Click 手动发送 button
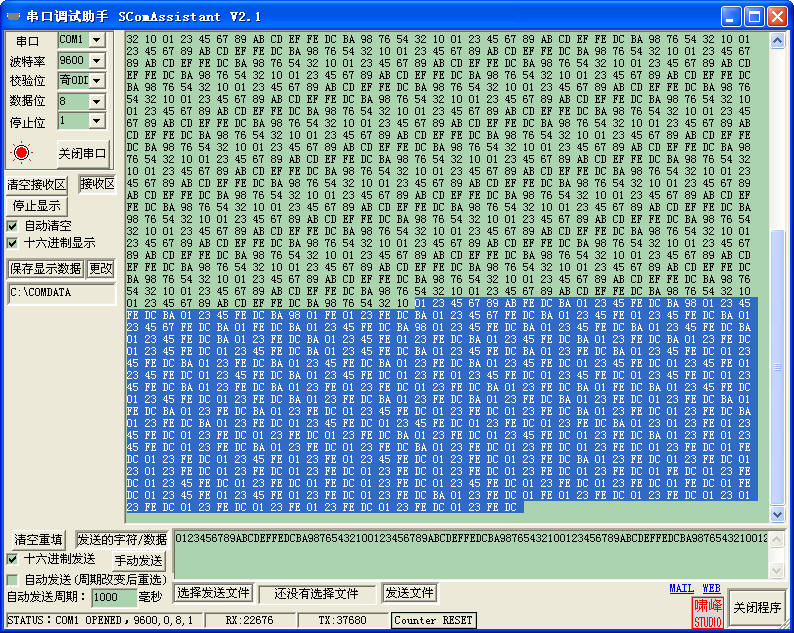The width and height of the screenshot is (794, 633). (x=138, y=561)
